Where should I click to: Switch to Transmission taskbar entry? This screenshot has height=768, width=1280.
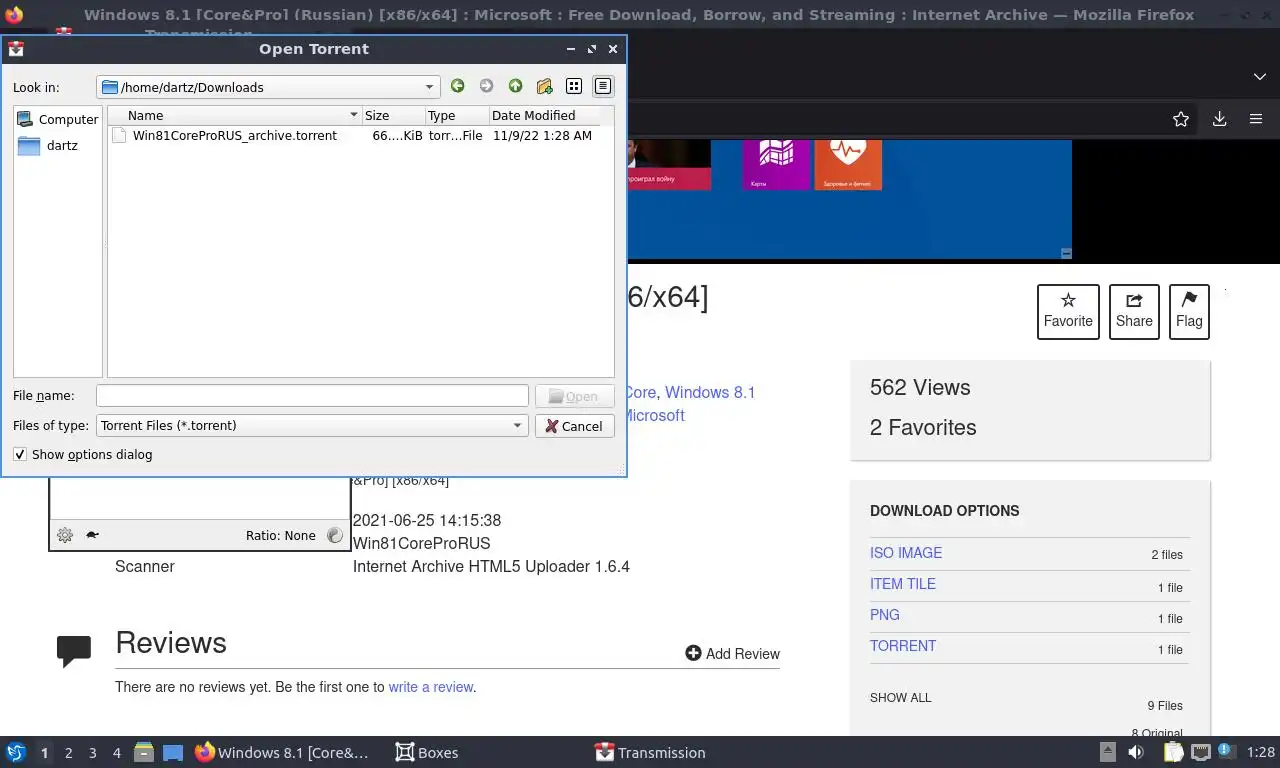[x=651, y=752]
